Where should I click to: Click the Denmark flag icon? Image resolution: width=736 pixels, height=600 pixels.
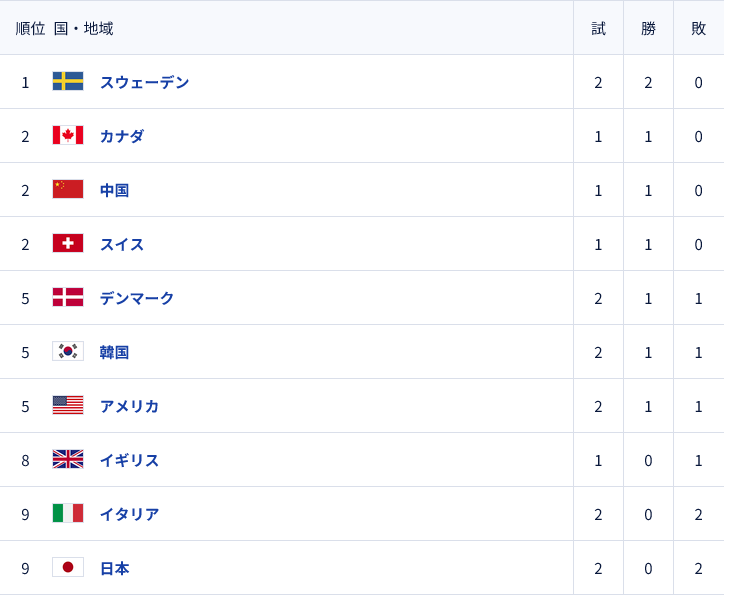pyautogui.click(x=68, y=297)
